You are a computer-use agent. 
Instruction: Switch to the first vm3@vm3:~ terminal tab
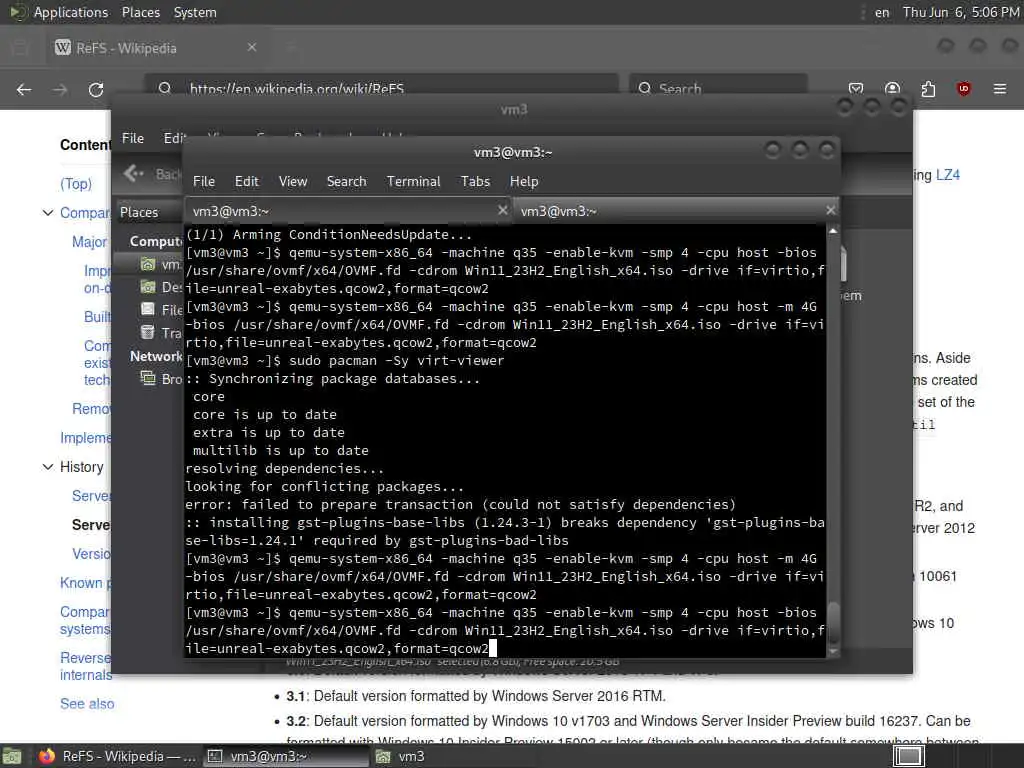click(348, 211)
